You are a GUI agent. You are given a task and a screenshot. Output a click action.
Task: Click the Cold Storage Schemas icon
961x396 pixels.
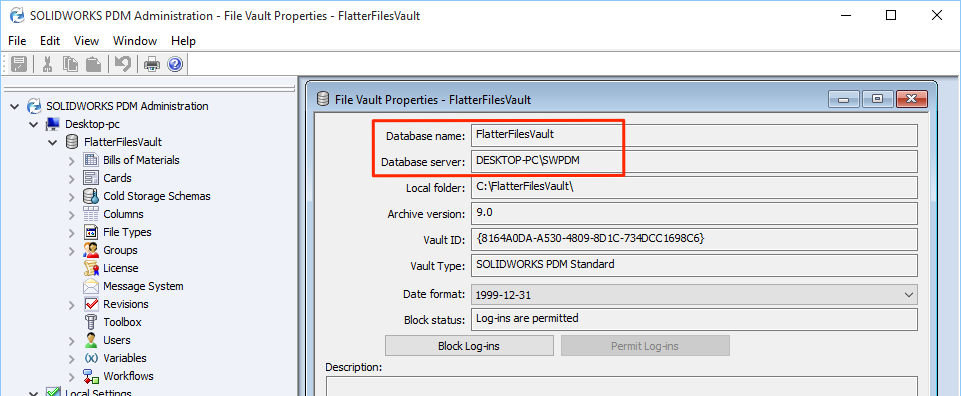91,196
